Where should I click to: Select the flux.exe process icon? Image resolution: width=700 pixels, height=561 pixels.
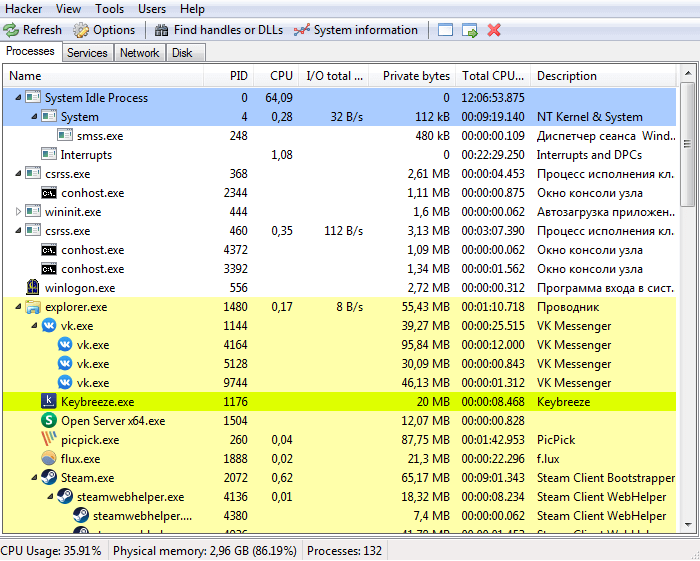[49, 459]
